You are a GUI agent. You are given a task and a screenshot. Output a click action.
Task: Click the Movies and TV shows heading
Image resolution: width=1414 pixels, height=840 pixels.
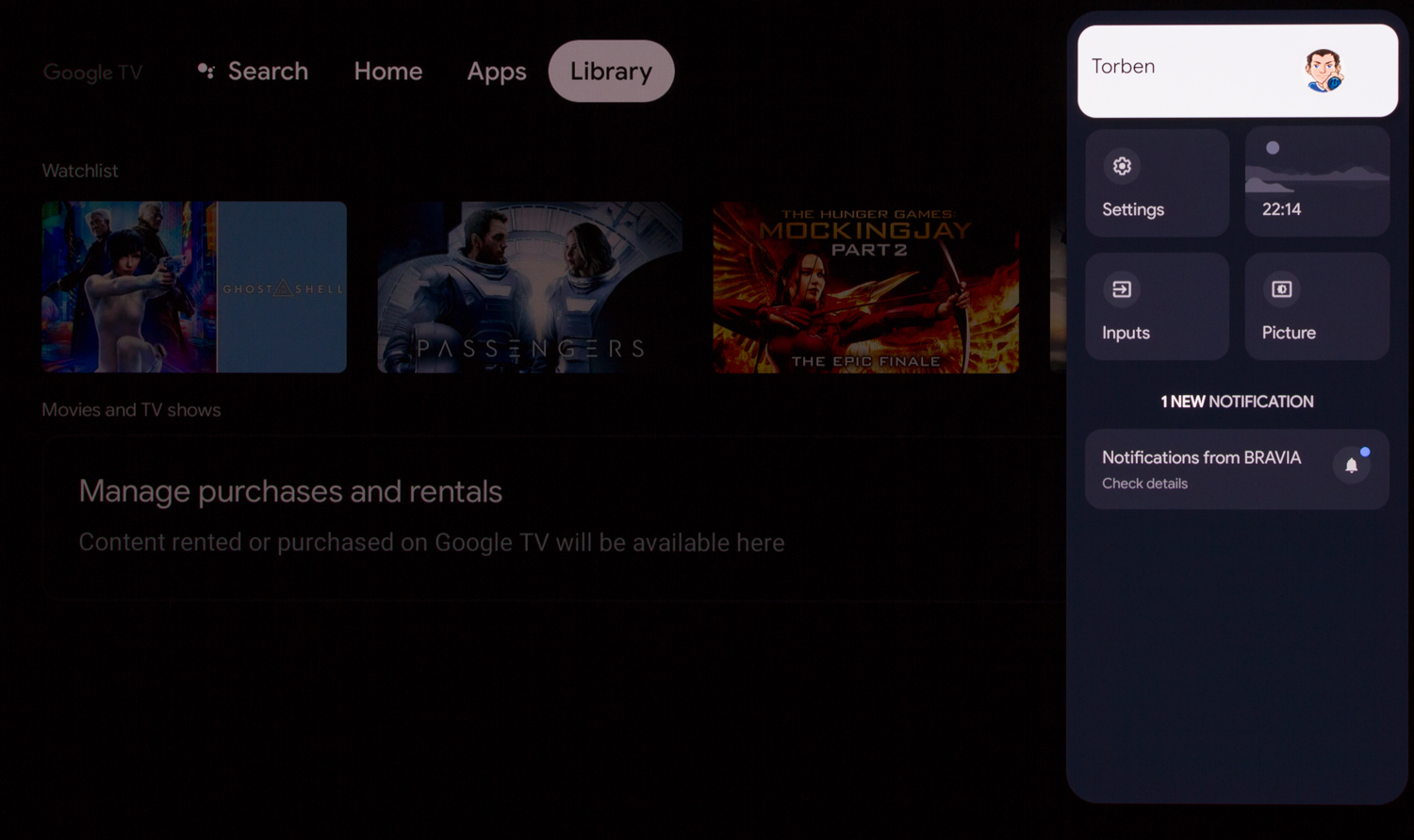[131, 410]
